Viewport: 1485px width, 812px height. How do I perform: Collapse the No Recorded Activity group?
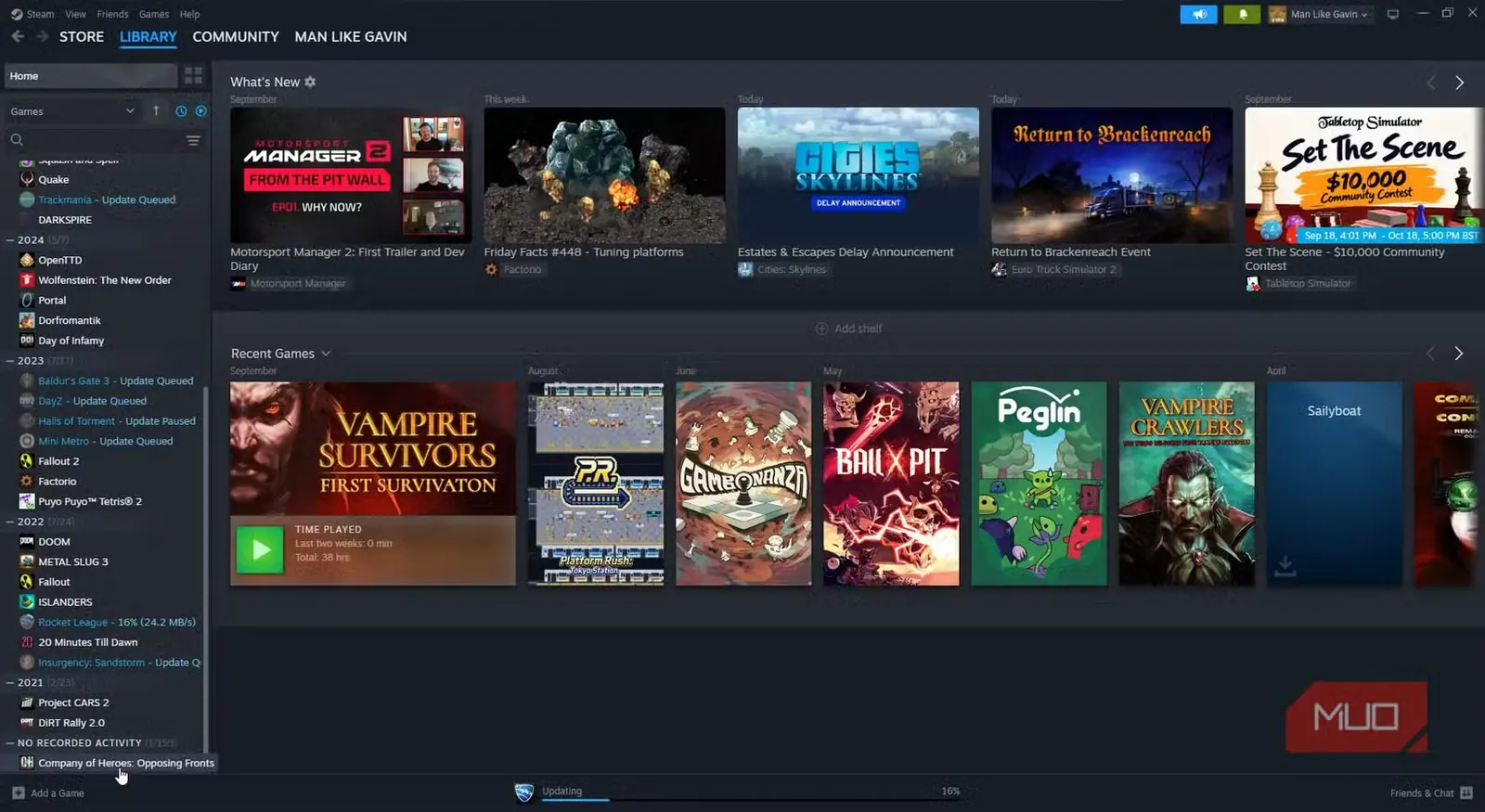(10, 742)
